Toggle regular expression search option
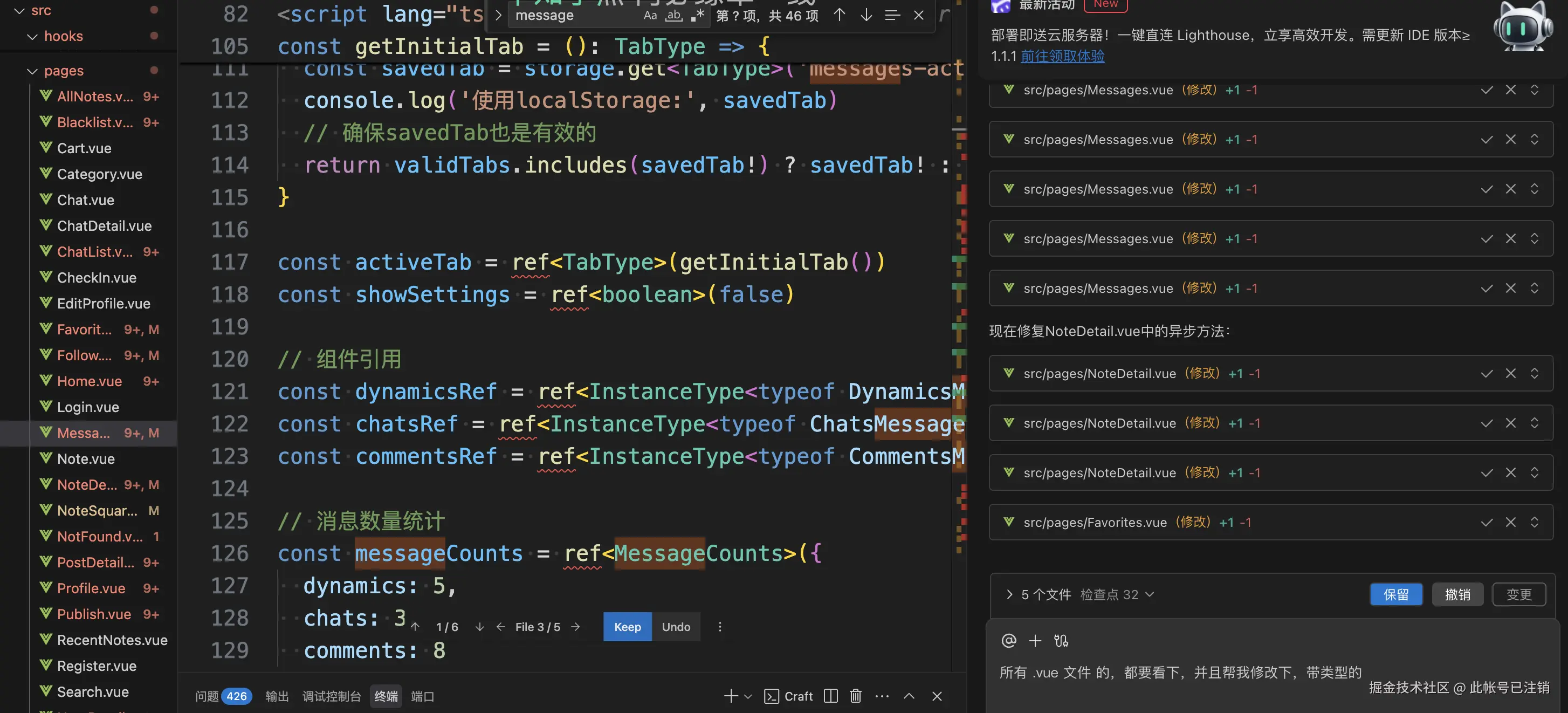 click(698, 15)
